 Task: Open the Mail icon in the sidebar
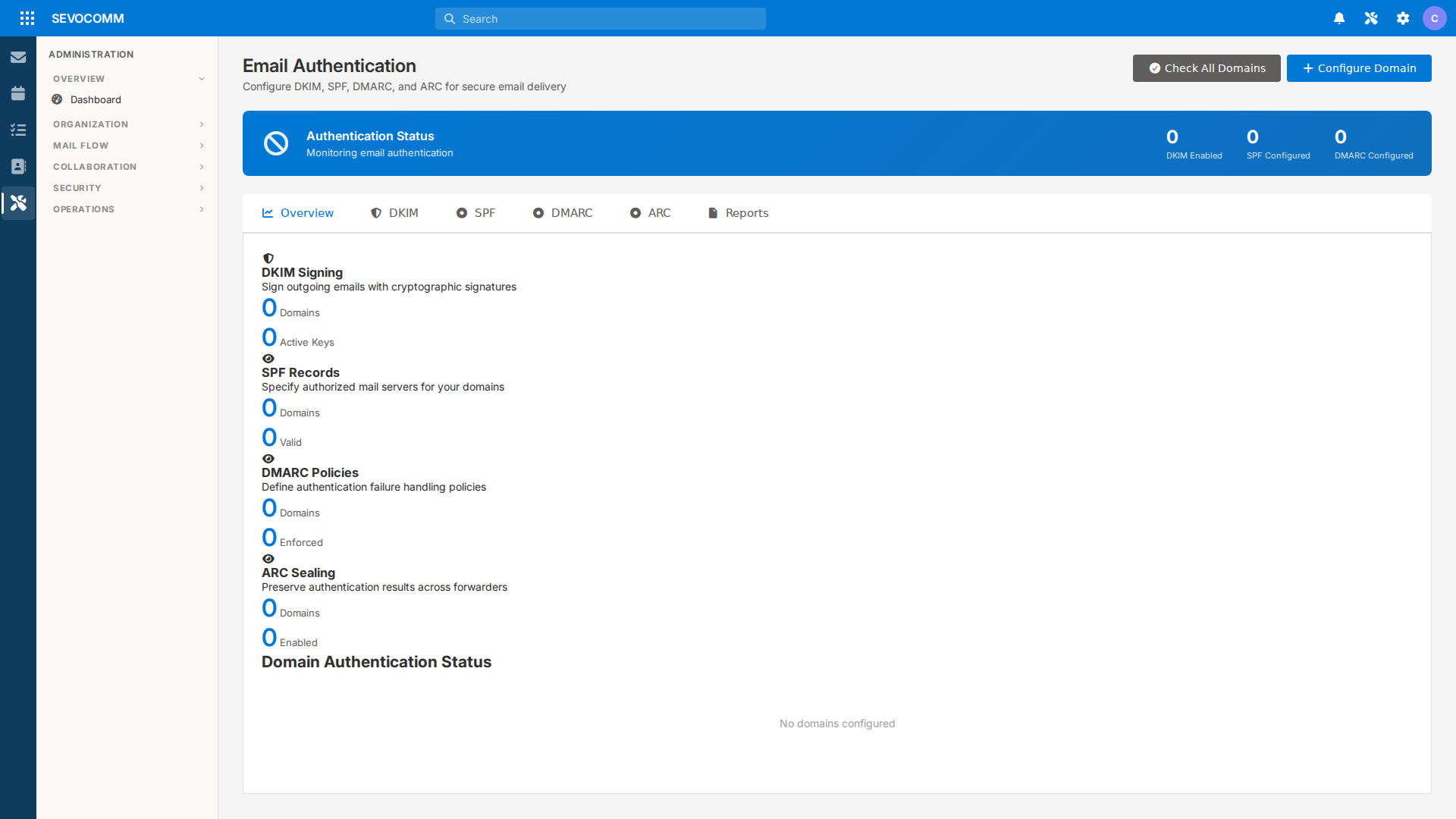[x=18, y=57]
